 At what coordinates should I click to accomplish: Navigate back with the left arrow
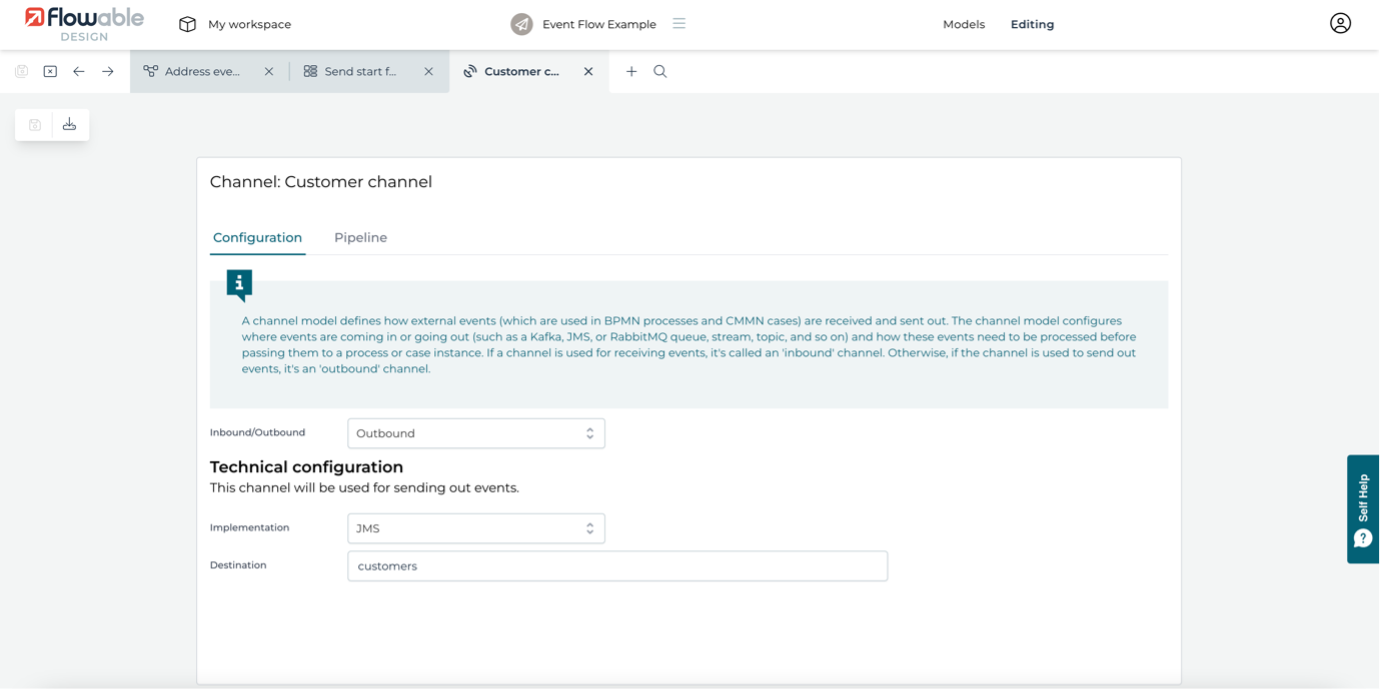pyautogui.click(x=79, y=72)
